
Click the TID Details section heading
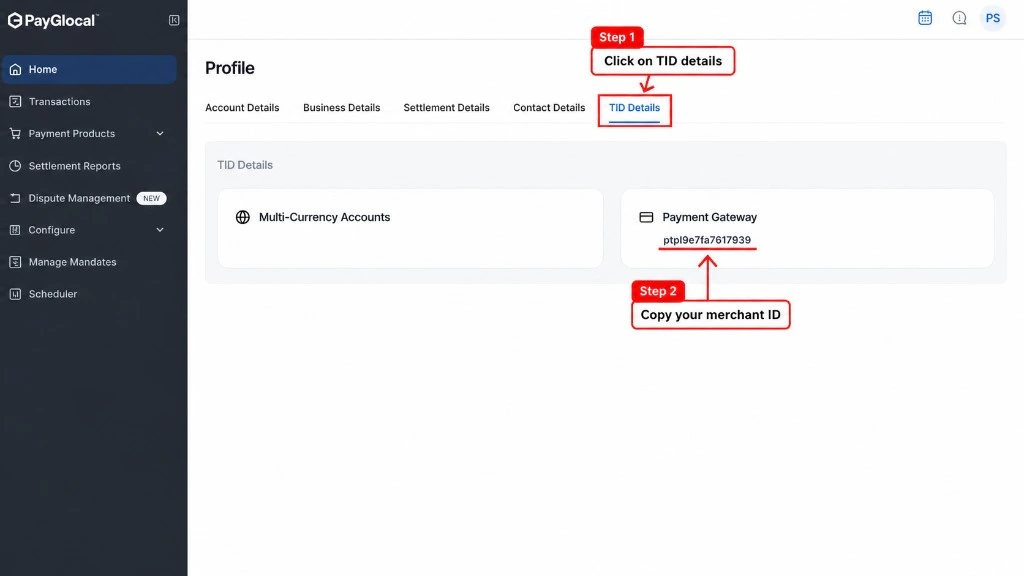click(245, 165)
